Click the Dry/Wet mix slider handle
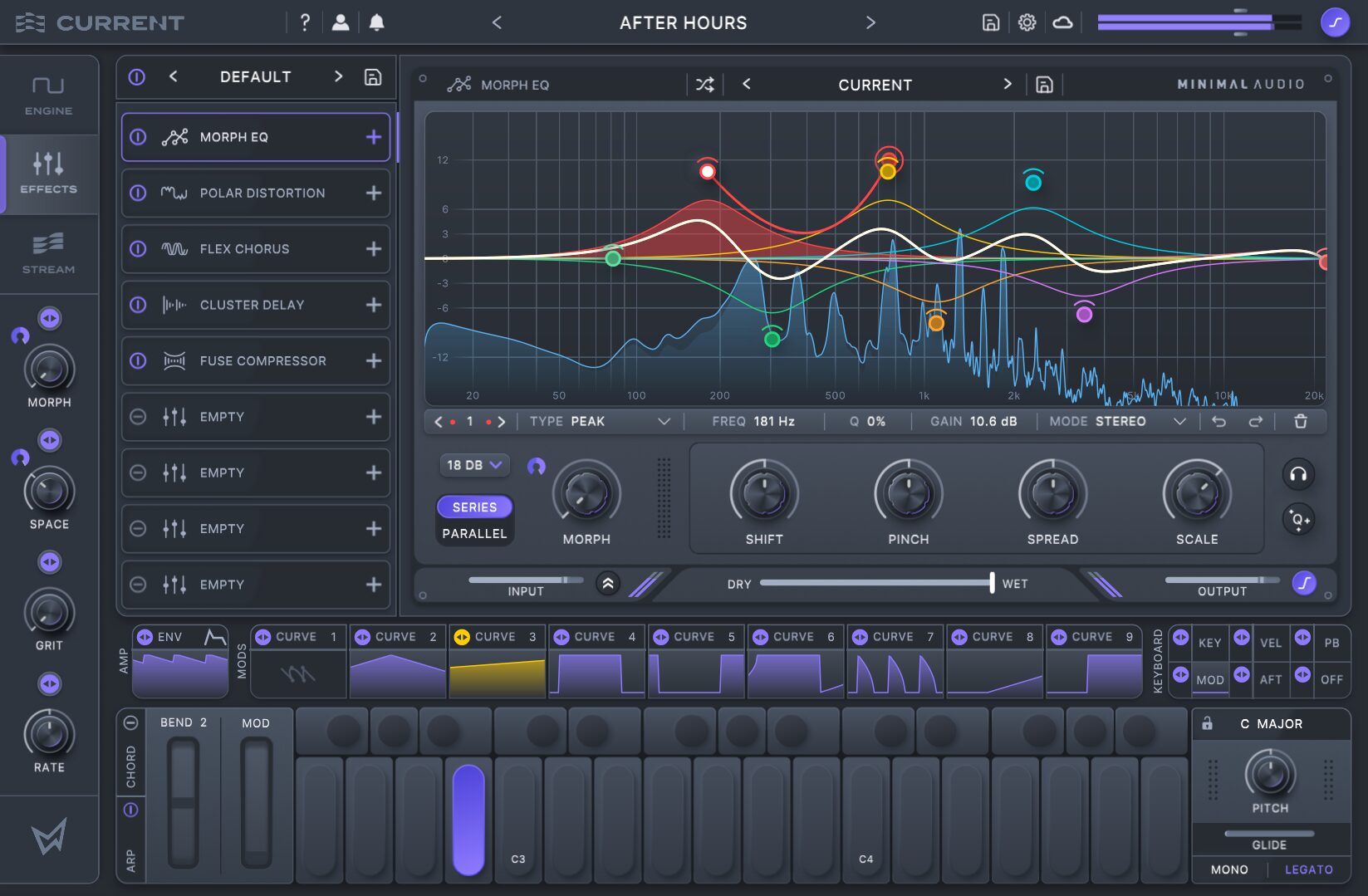 (992, 582)
